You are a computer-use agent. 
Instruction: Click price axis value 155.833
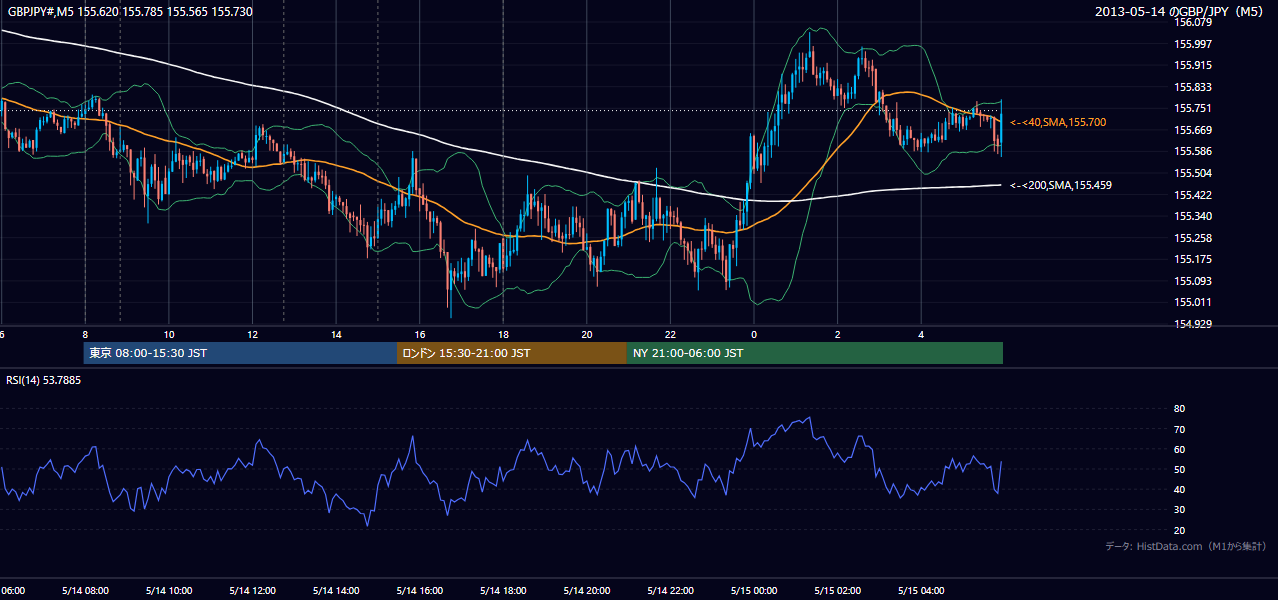pos(1193,87)
